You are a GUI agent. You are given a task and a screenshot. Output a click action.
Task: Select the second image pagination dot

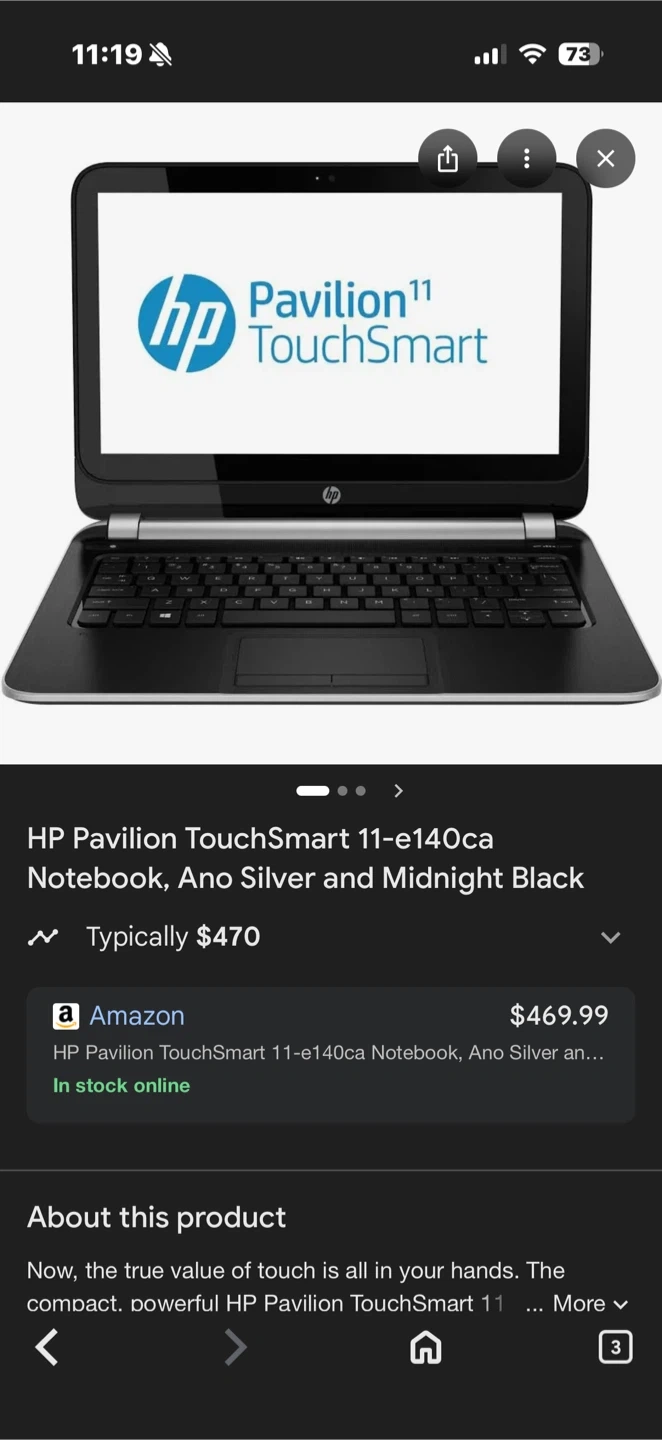click(343, 791)
